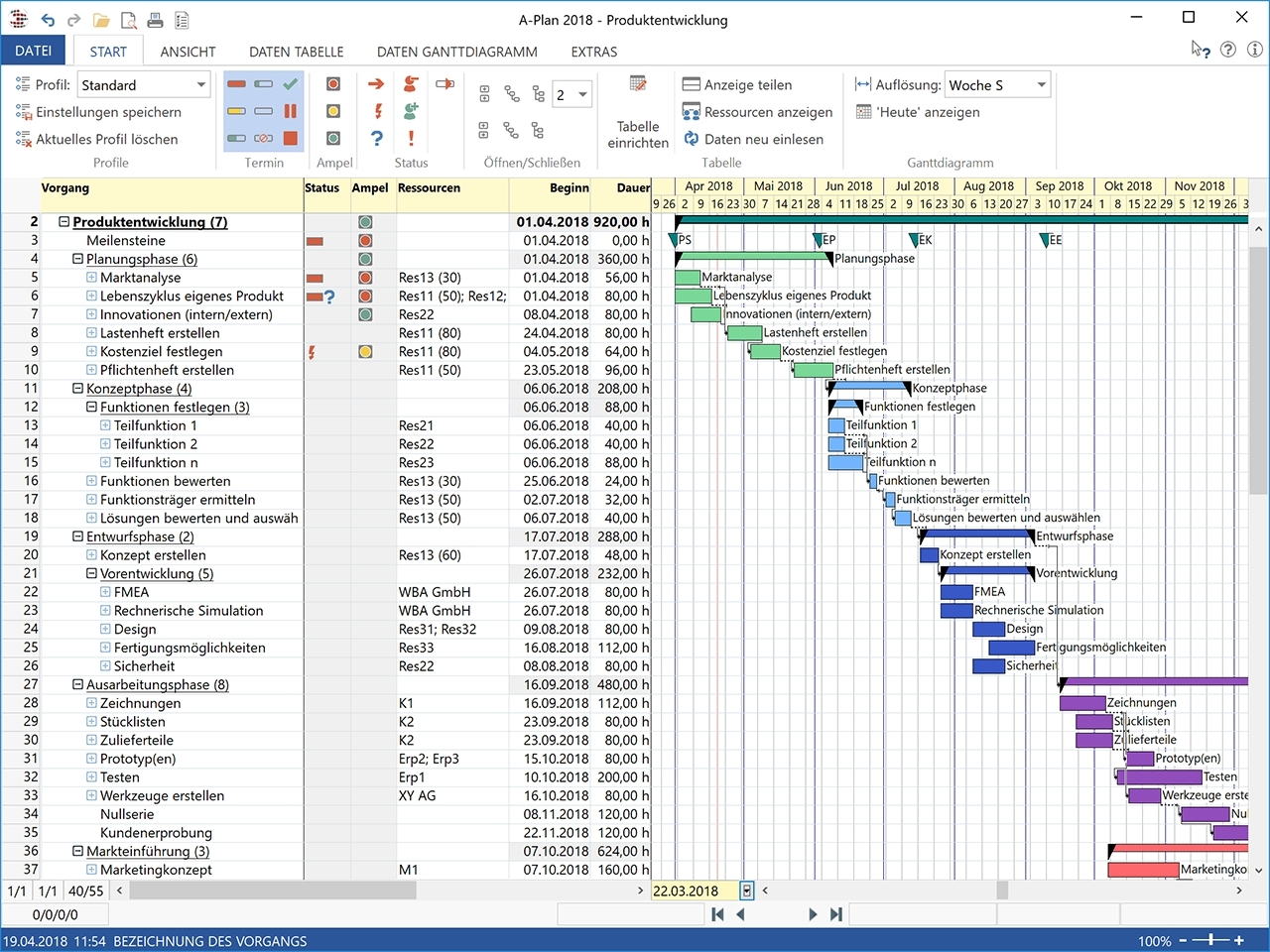
Task: Toggle the green traffic light Ampel icon
Action: click(x=333, y=138)
